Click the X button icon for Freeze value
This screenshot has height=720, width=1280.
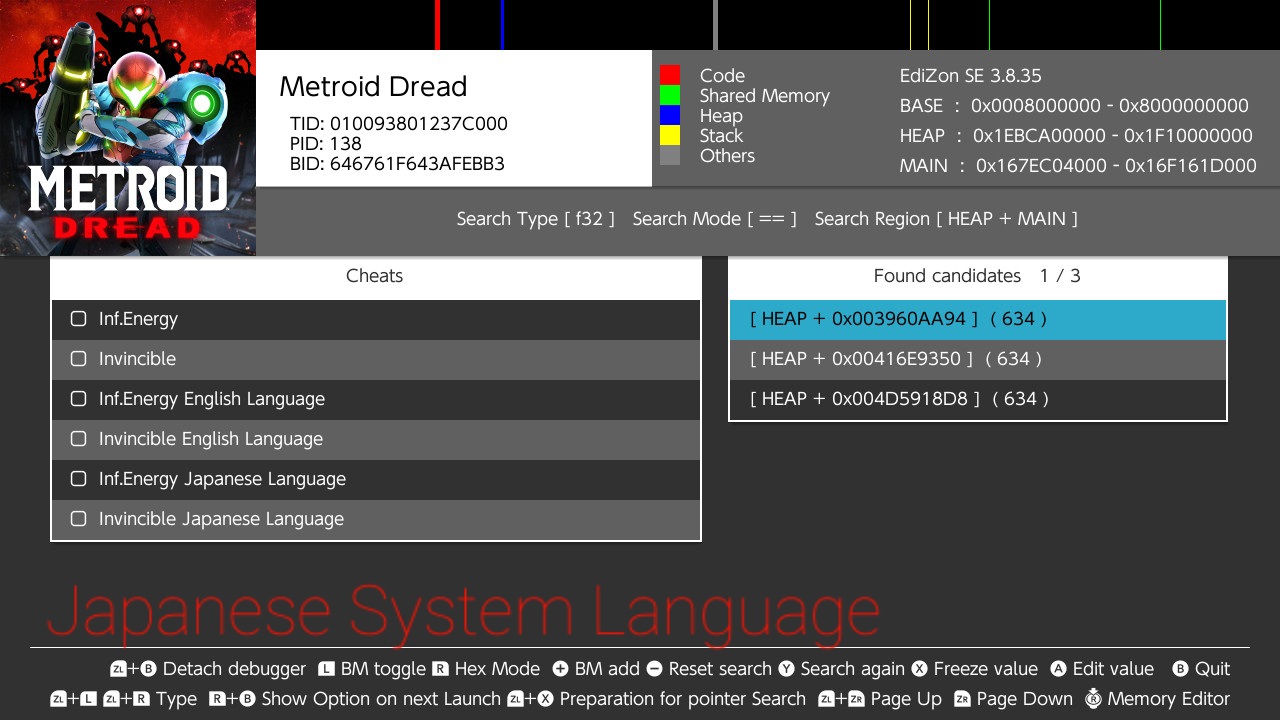[x=919, y=669]
